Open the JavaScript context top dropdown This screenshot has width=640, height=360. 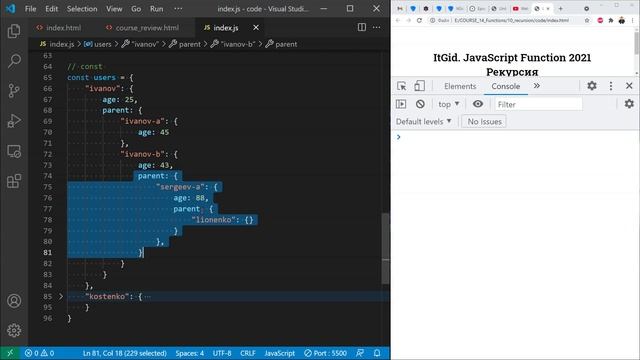click(449, 104)
